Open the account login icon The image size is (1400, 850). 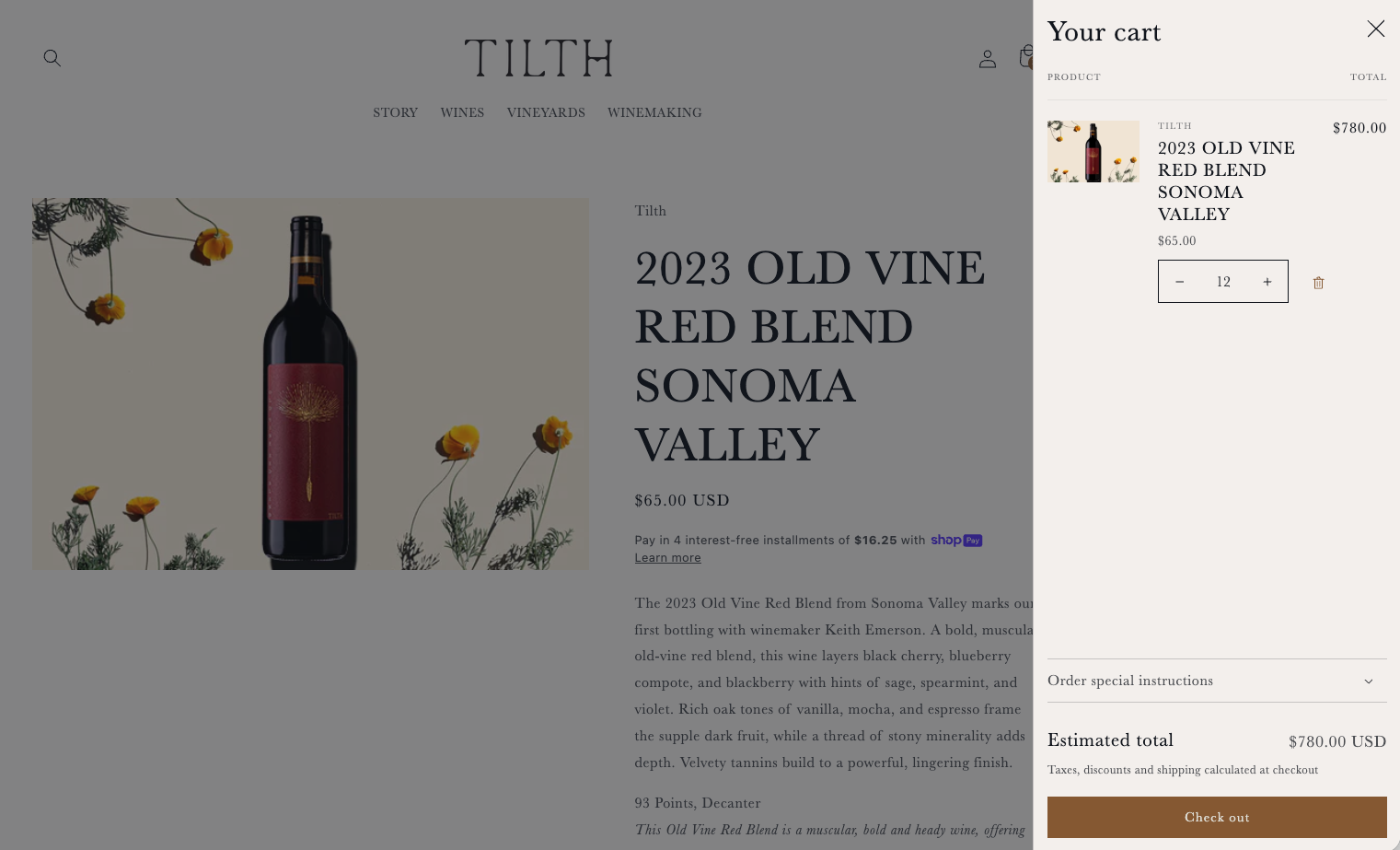click(x=988, y=59)
